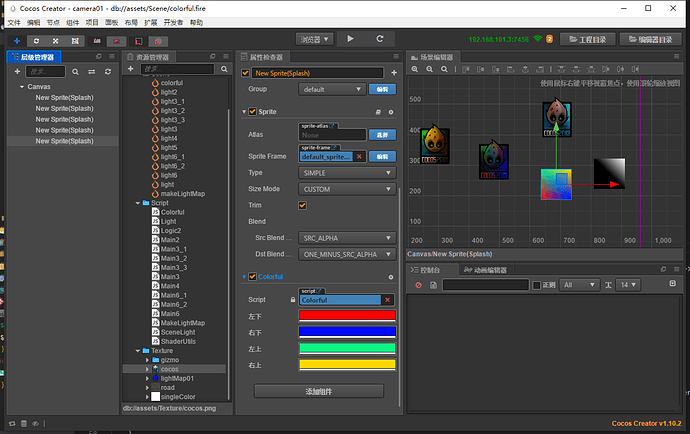This screenshot has width=690, height=434.
Task: Disable the Colorful component checkbox
Action: pyautogui.click(x=250, y=277)
